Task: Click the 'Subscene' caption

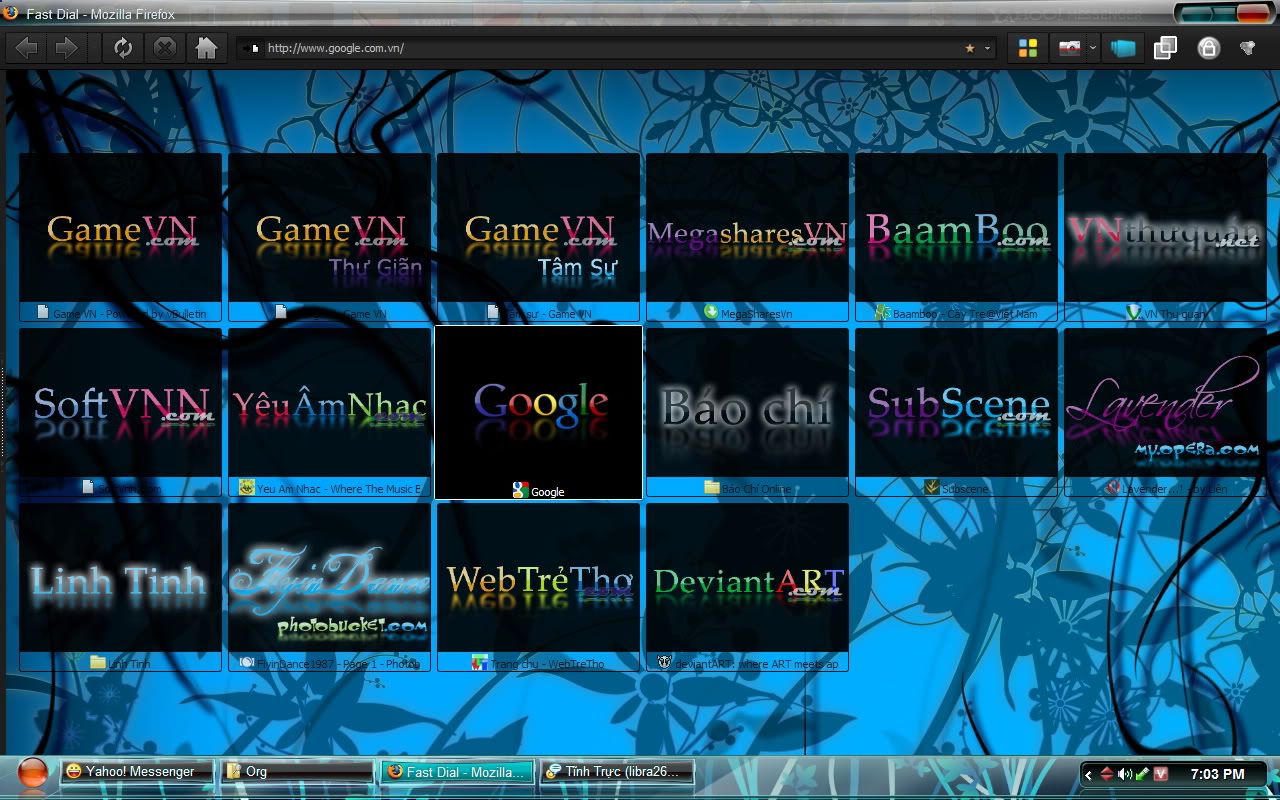Action: (x=965, y=488)
